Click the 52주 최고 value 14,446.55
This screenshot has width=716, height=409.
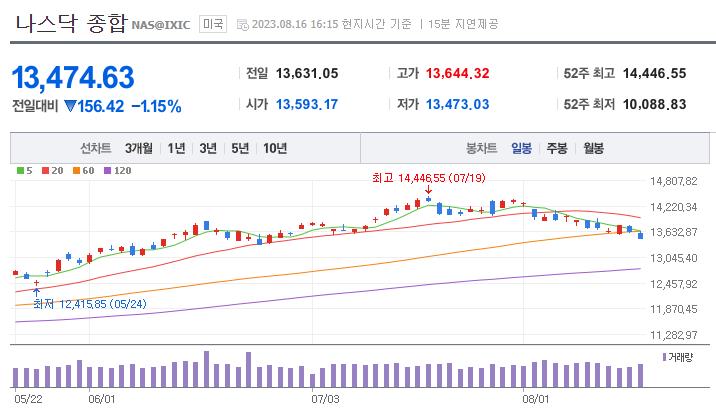pos(654,73)
